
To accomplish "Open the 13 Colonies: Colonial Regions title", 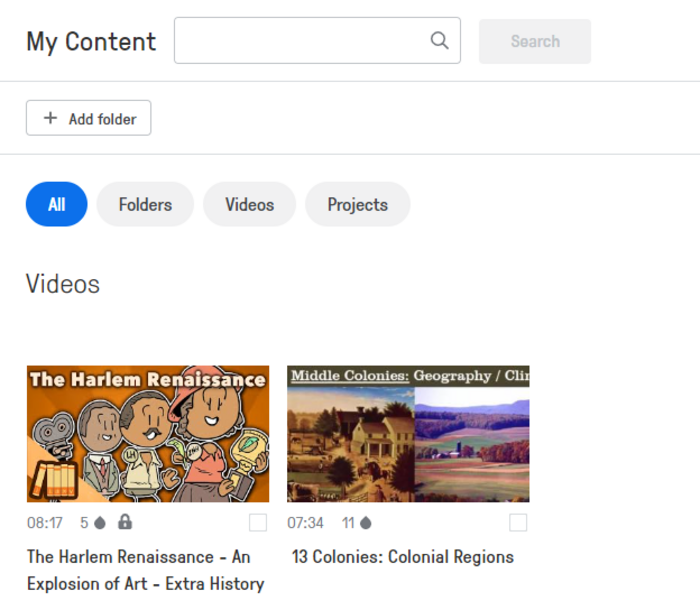I will [x=402, y=557].
